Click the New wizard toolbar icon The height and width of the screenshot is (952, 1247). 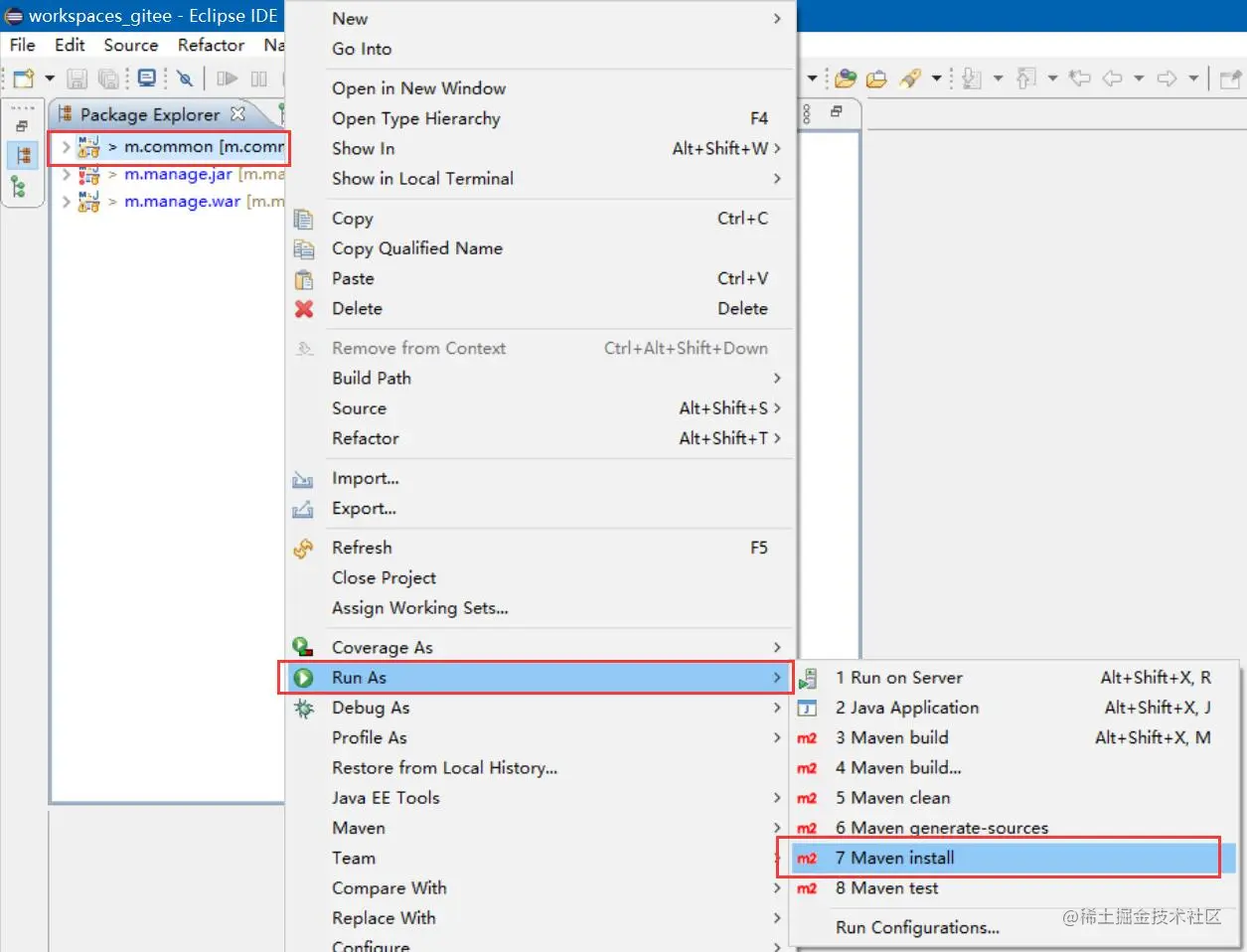[x=24, y=79]
